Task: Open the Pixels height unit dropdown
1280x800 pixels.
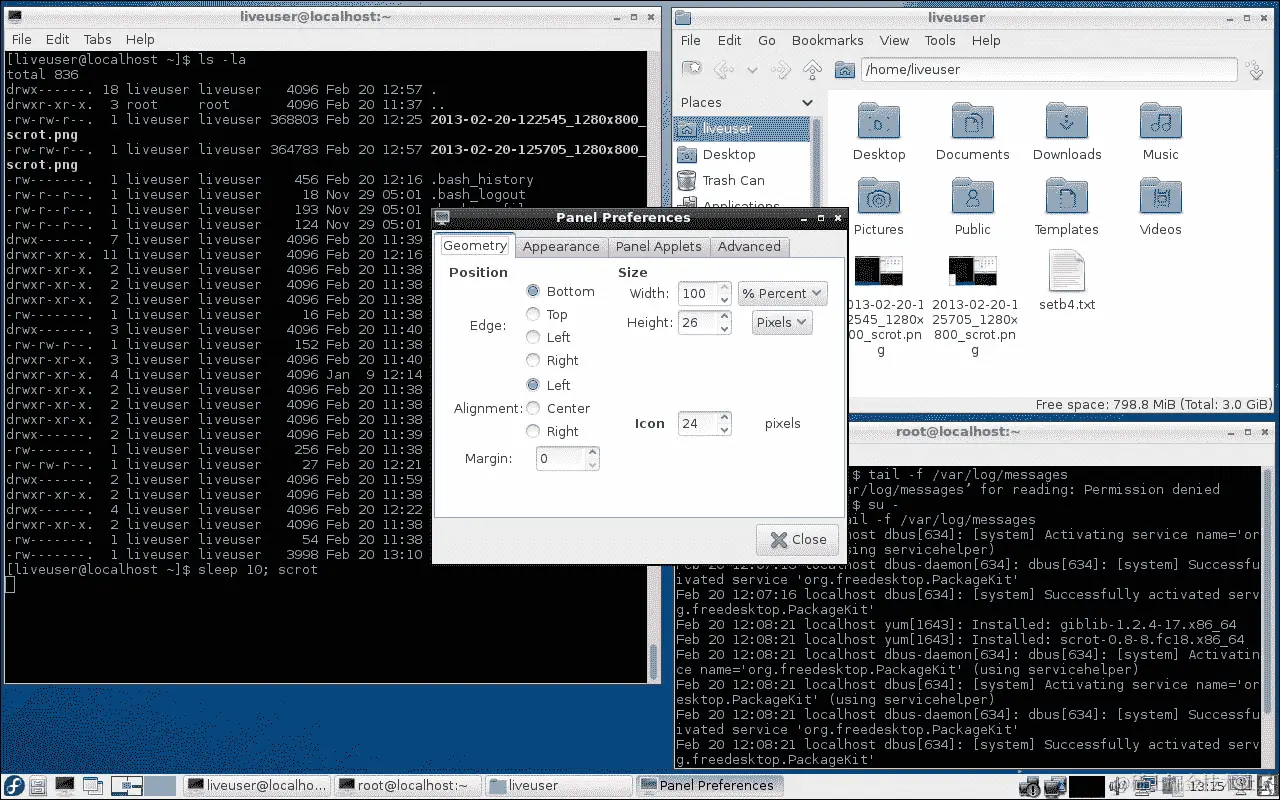Action: tap(782, 322)
